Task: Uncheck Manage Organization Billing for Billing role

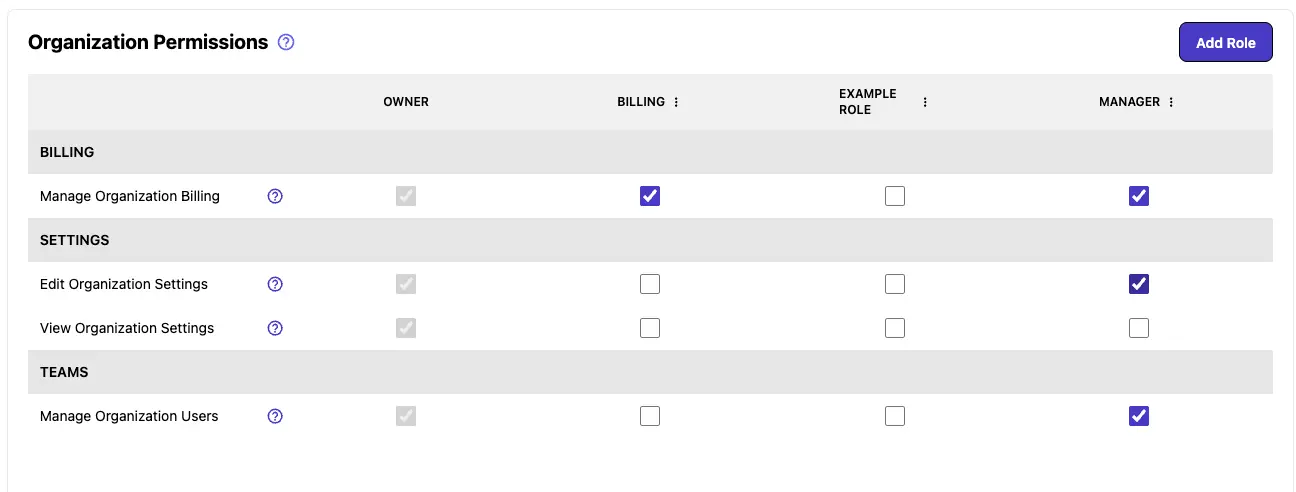Action: [x=650, y=196]
